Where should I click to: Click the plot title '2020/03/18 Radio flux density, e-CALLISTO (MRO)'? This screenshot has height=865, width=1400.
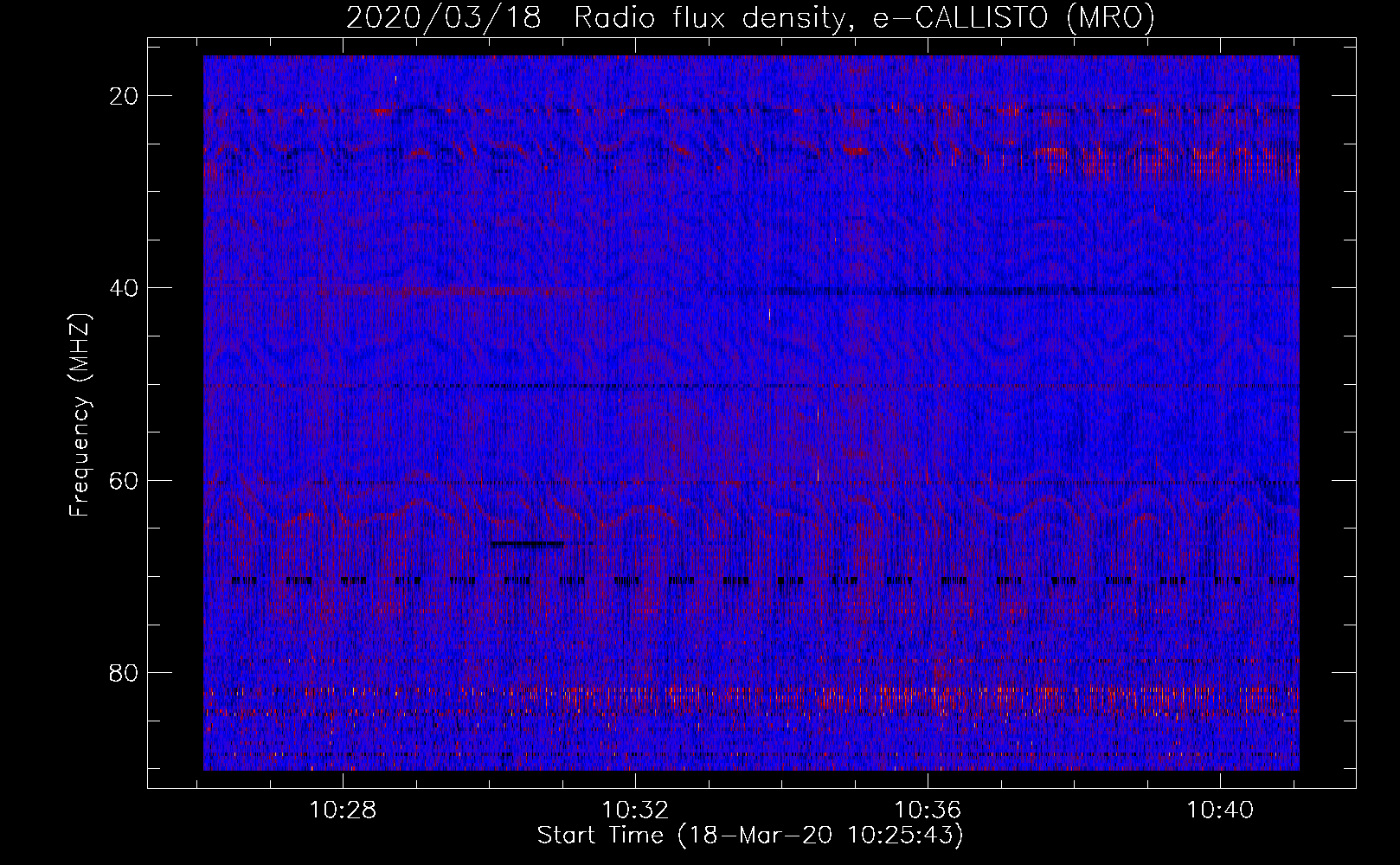(x=750, y=17)
